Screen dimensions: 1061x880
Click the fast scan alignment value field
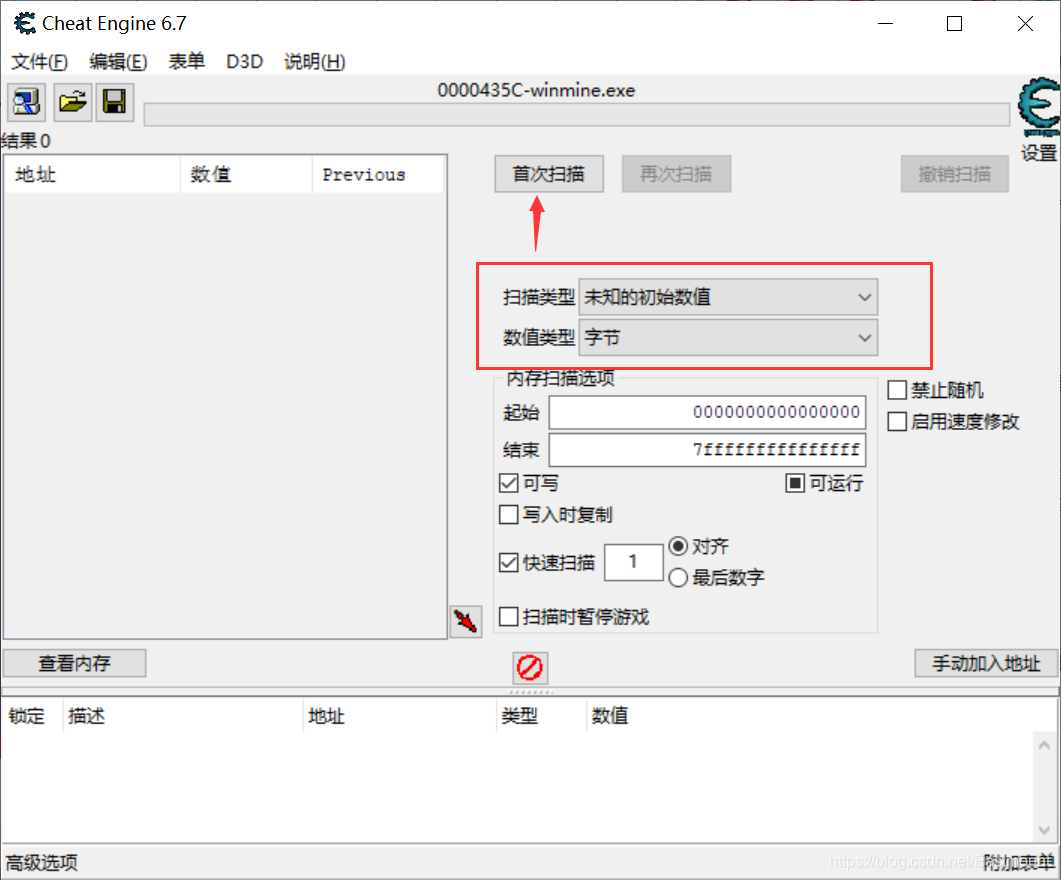pyautogui.click(x=633, y=561)
